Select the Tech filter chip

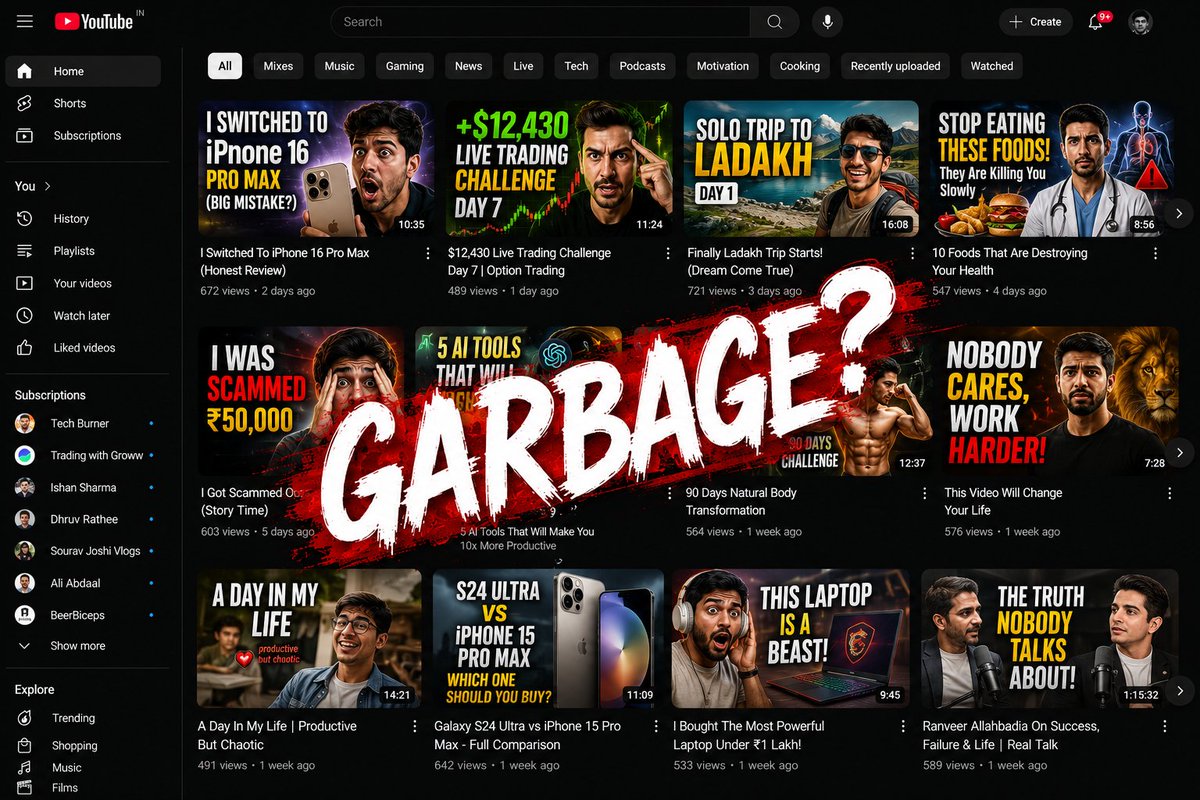576,66
